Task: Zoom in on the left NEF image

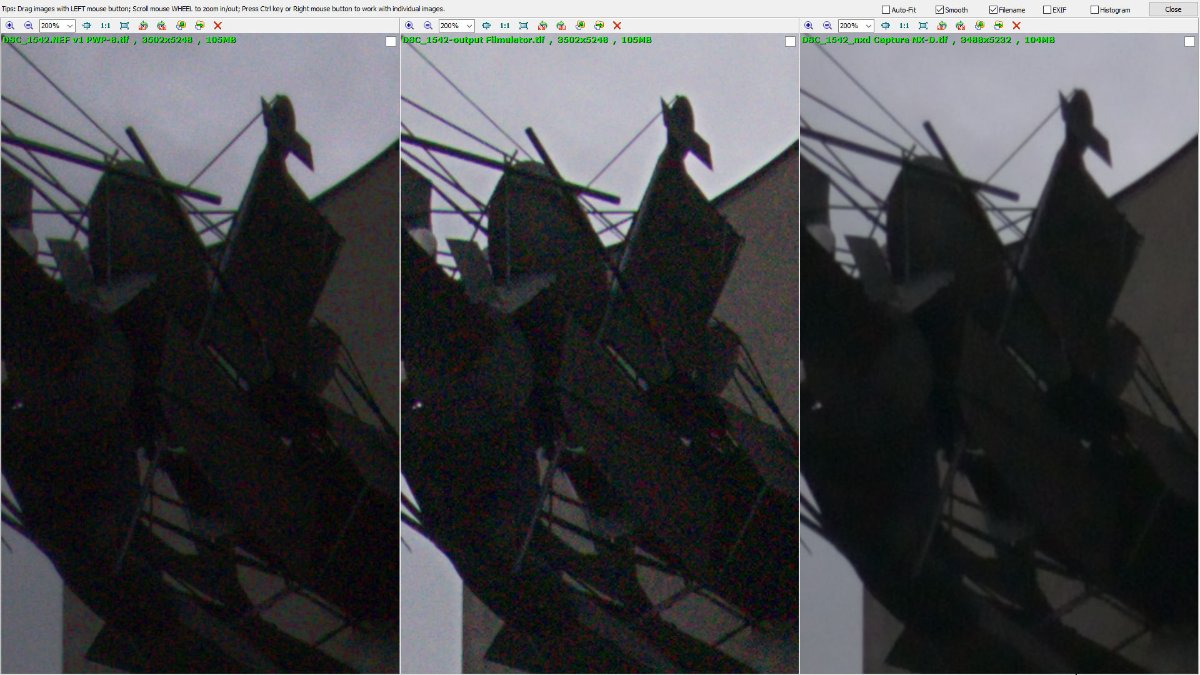Action: pyautogui.click(x=10, y=25)
